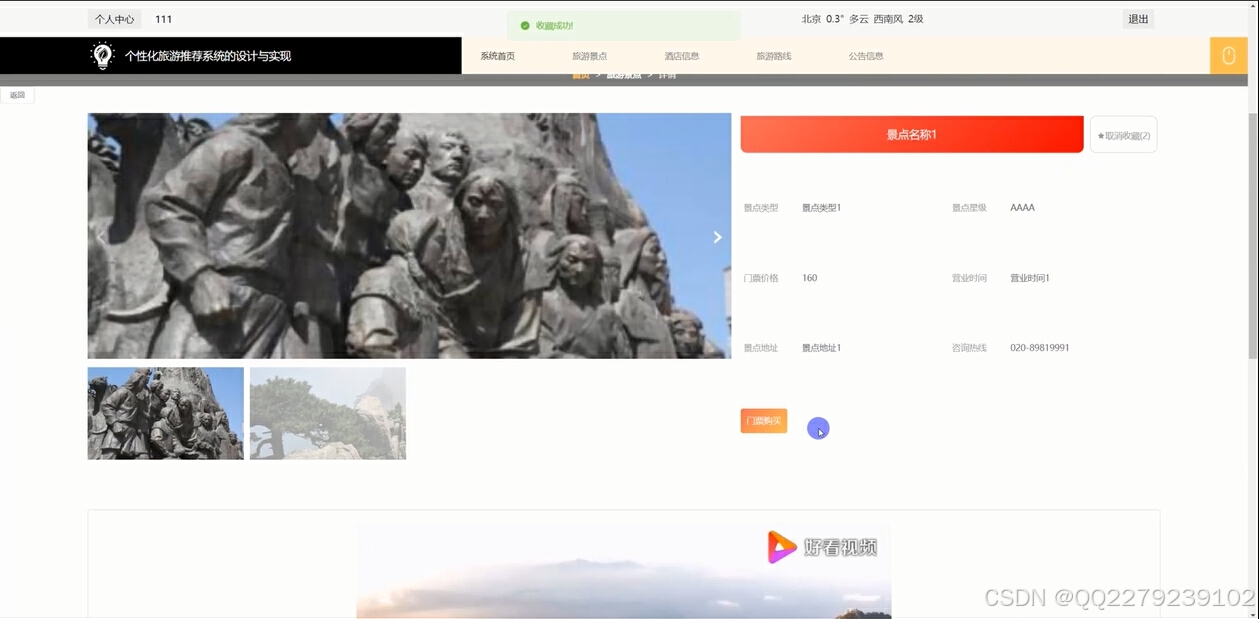Click the 景点类型1 value

click(x=821, y=208)
